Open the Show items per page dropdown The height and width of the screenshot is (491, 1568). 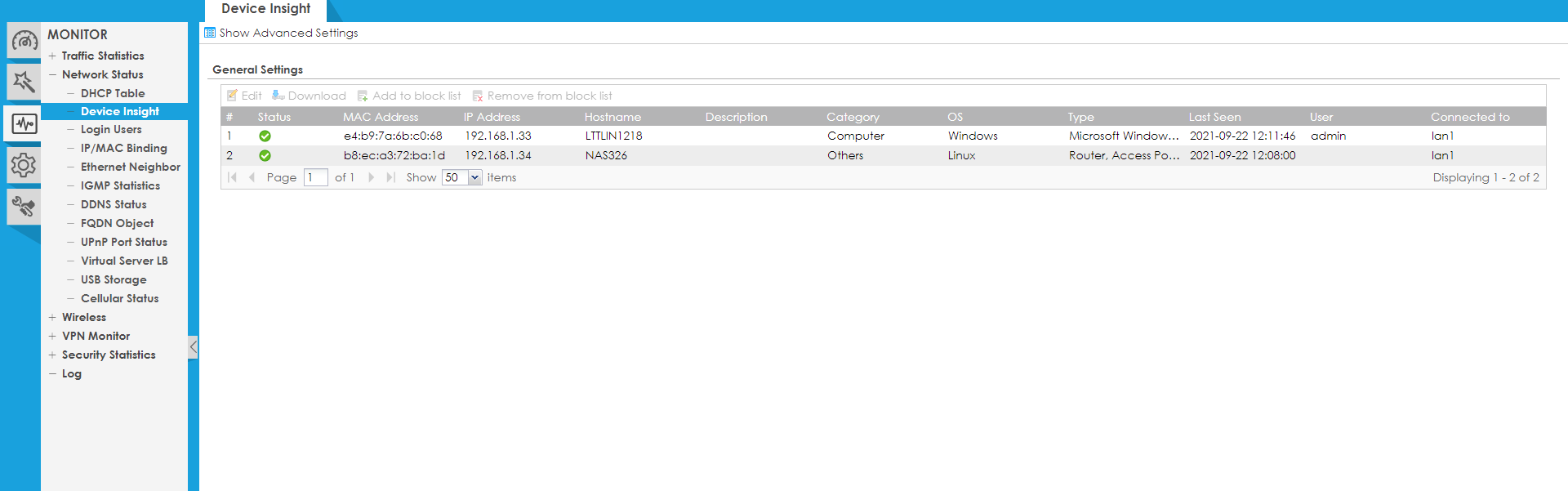474,177
